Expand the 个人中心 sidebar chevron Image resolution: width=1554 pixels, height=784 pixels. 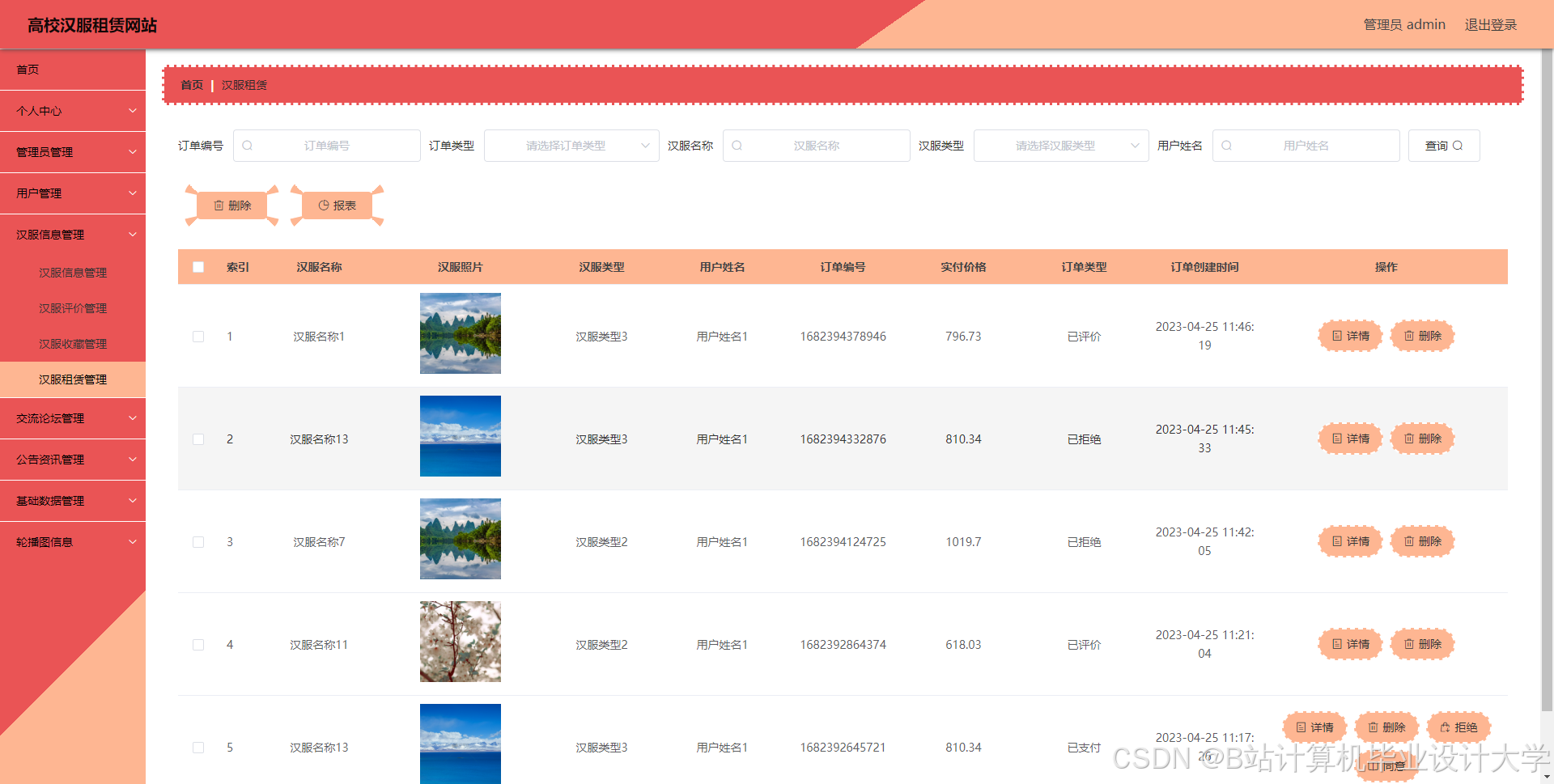pos(133,111)
